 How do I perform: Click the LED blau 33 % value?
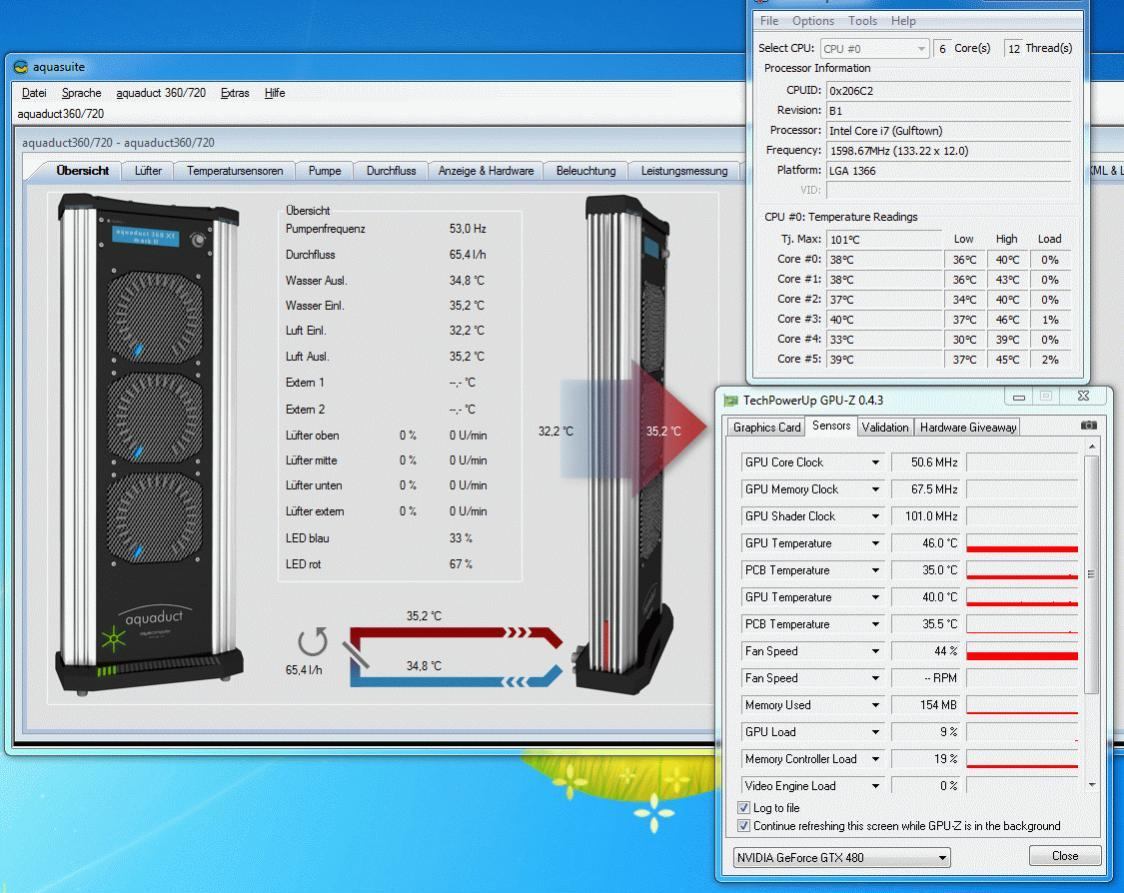click(x=460, y=538)
